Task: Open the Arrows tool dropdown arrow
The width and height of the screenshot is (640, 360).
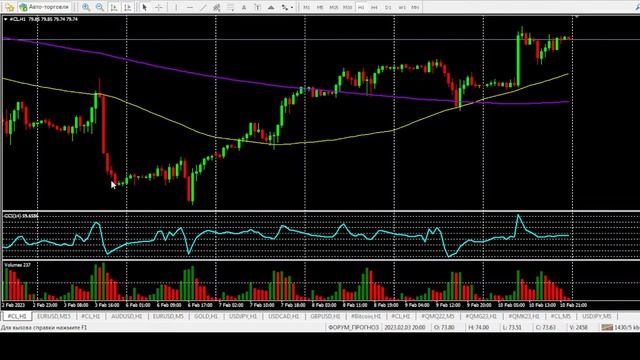Action: click(x=292, y=7)
